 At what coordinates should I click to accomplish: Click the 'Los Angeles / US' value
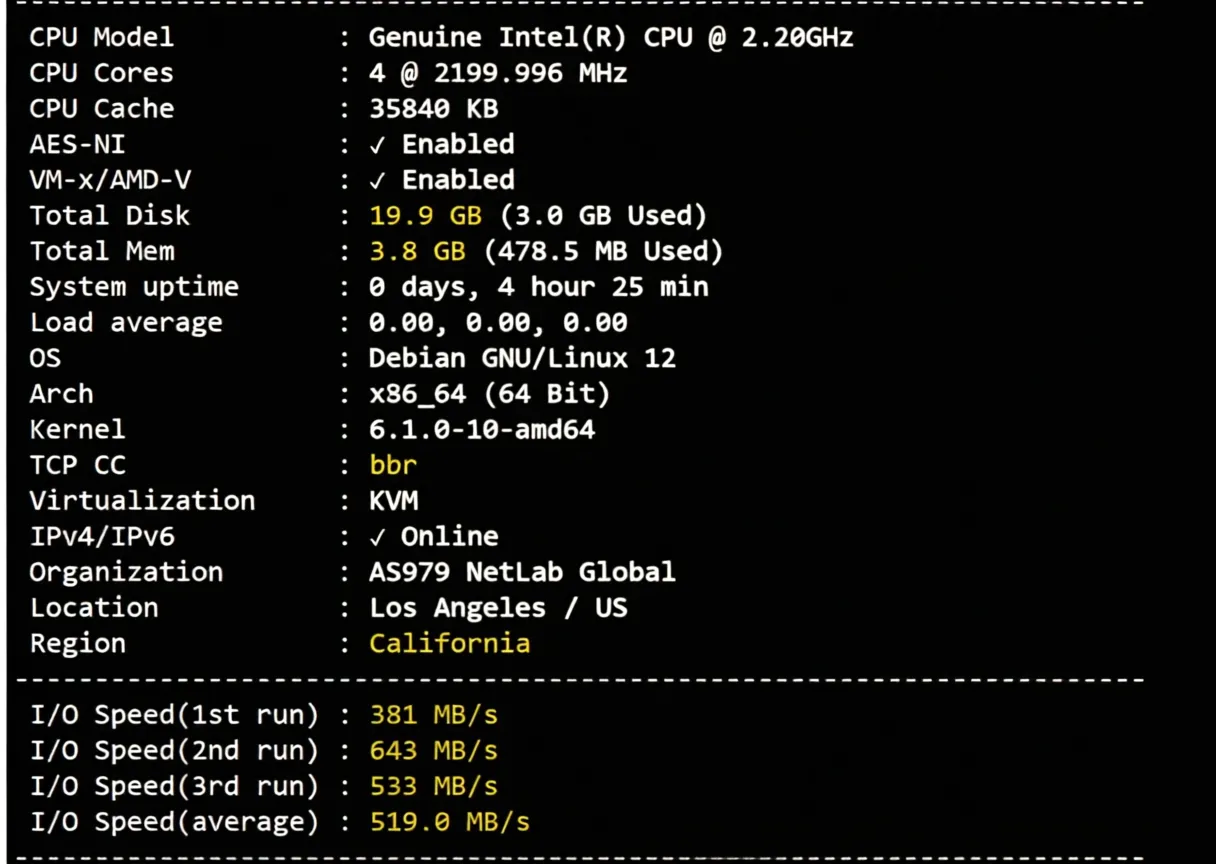pyautogui.click(x=498, y=608)
